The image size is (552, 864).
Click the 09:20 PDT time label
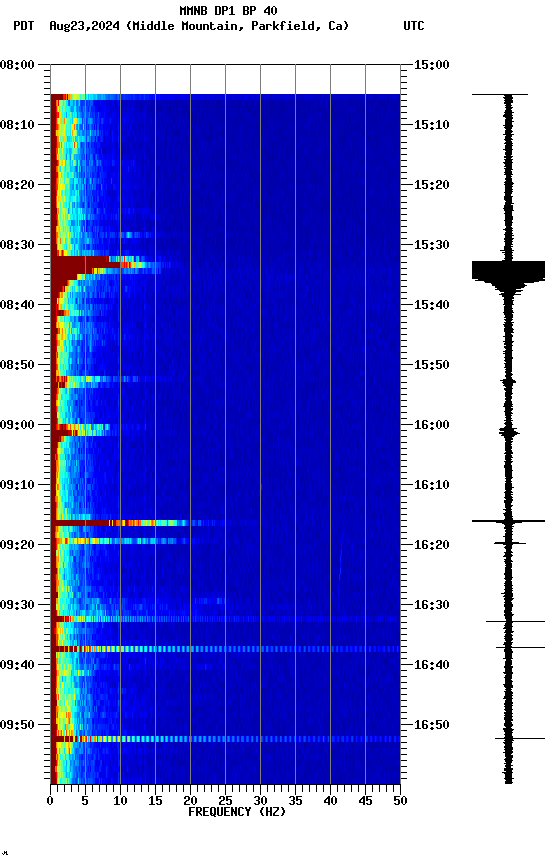(17, 546)
